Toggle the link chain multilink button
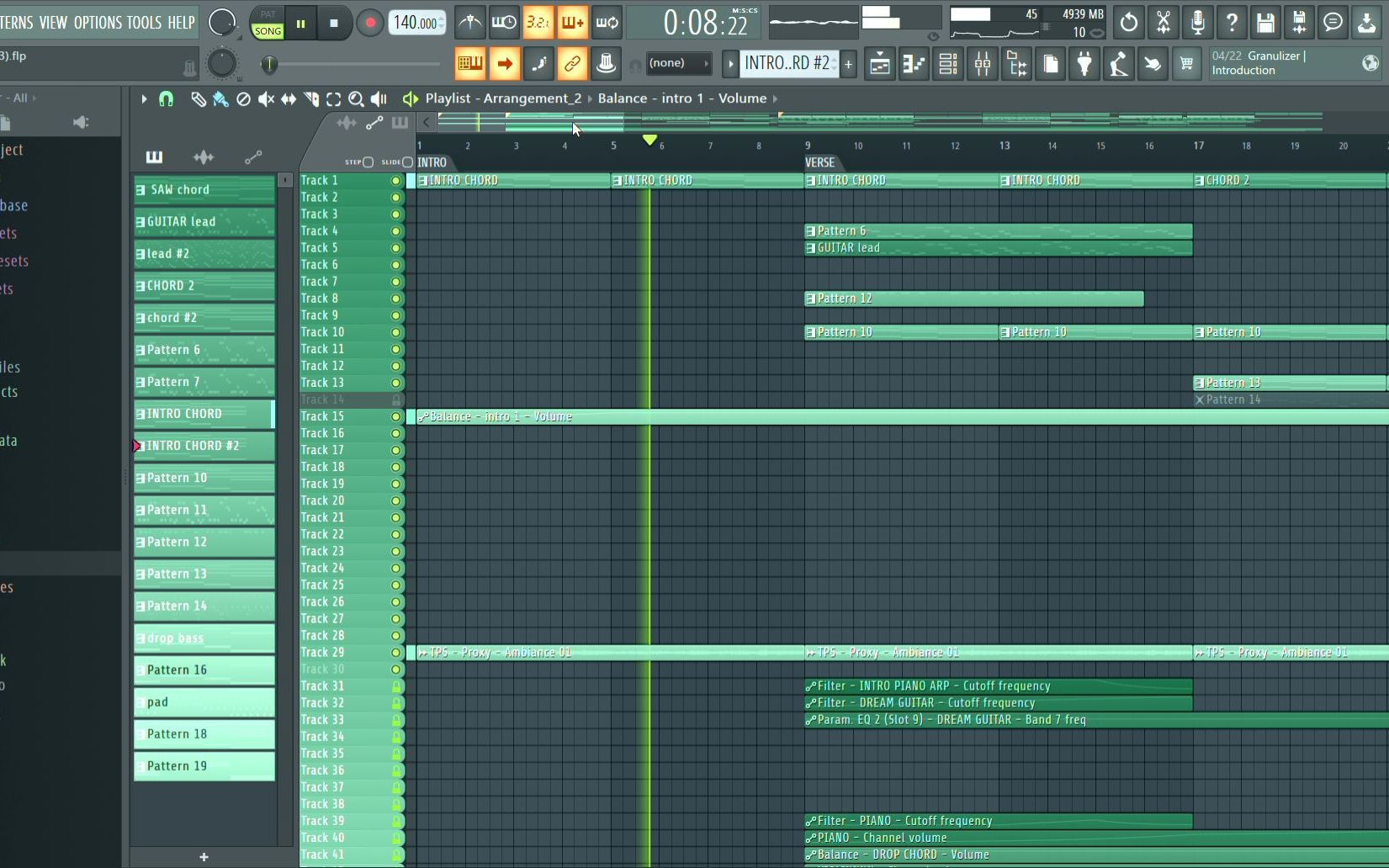1389x868 pixels. point(572,63)
